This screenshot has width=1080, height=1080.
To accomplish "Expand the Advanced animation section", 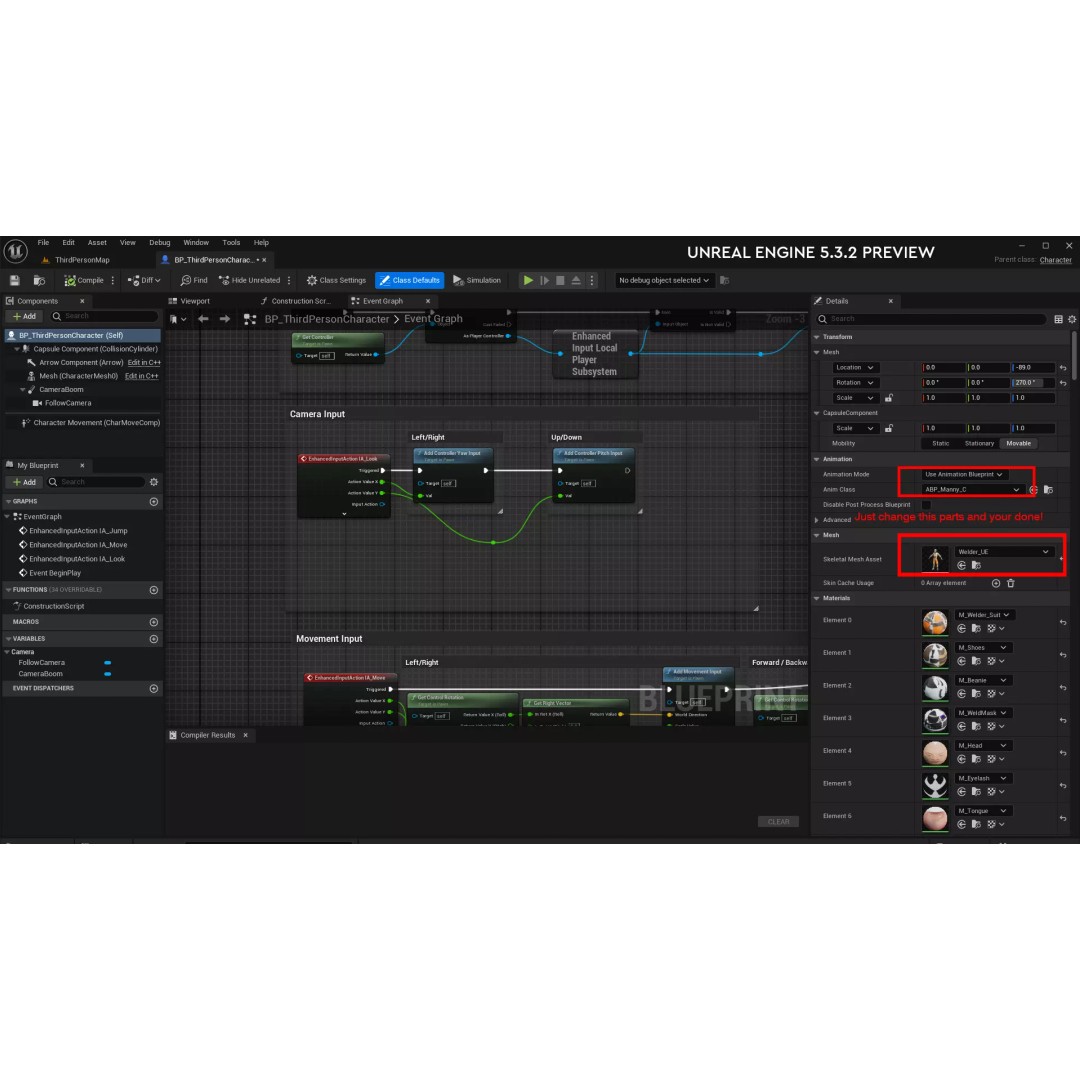I will point(818,520).
